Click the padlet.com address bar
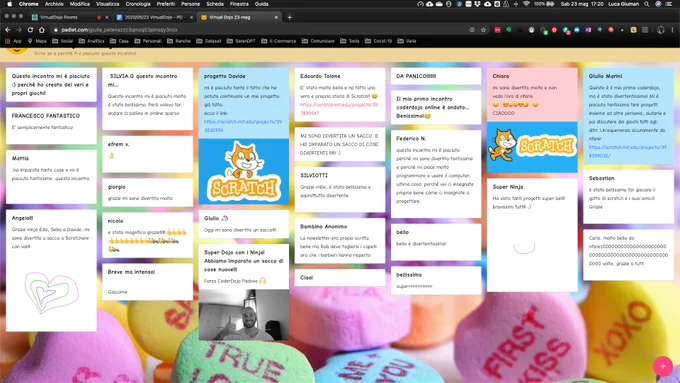 coord(260,30)
